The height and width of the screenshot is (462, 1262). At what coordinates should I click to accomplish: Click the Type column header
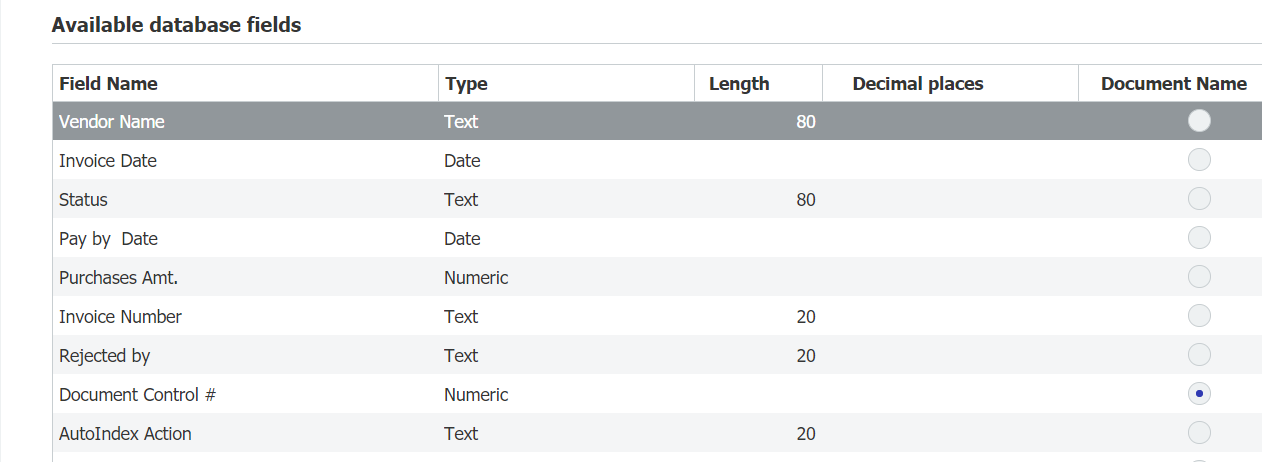click(x=466, y=84)
